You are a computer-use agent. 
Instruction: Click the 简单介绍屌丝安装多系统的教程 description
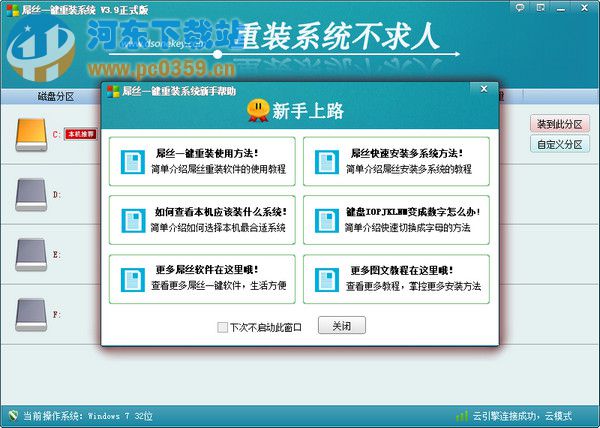pyautogui.click(x=409, y=169)
